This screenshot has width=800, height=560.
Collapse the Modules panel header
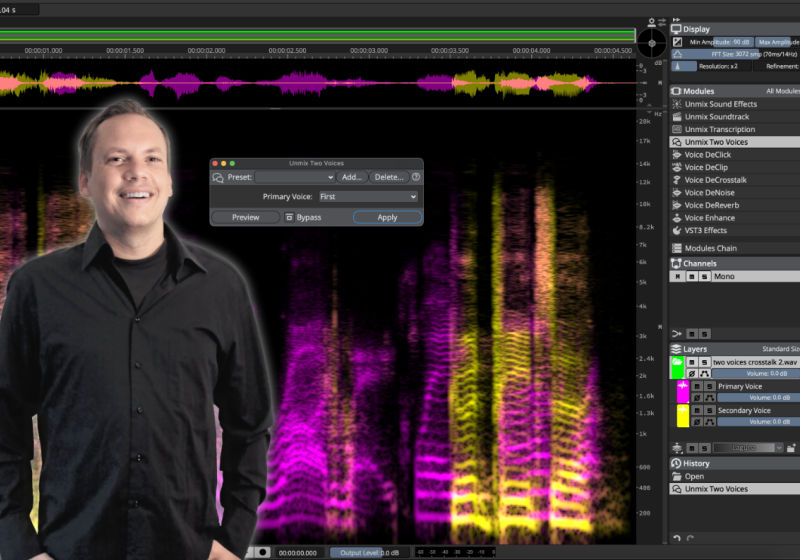click(735, 91)
